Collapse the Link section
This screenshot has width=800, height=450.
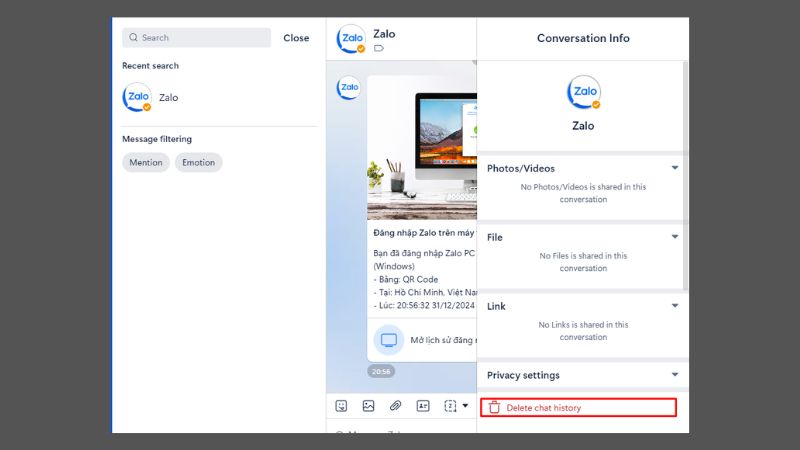[675, 306]
